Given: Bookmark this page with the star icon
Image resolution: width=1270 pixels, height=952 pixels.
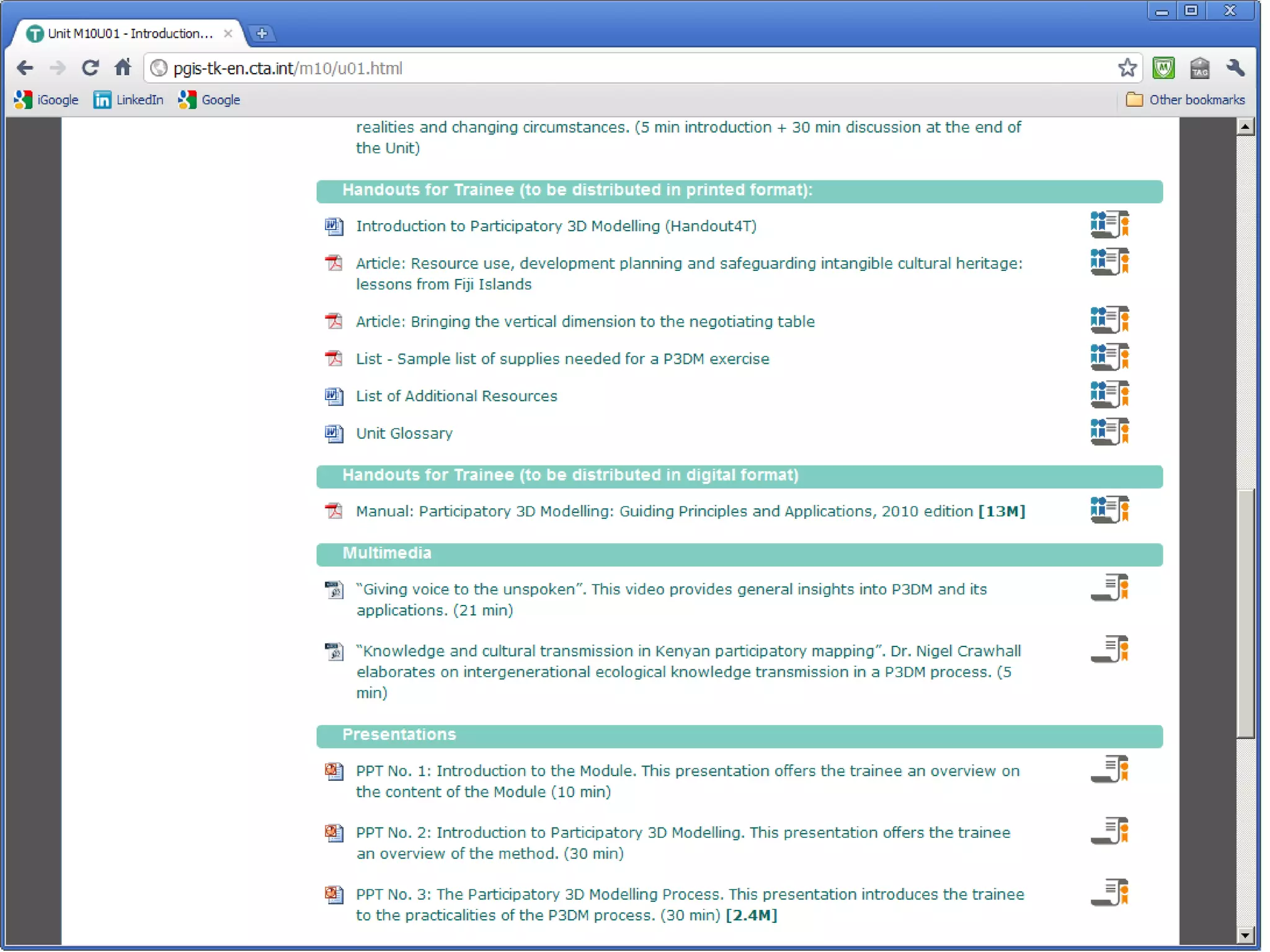Looking at the screenshot, I should (1127, 68).
